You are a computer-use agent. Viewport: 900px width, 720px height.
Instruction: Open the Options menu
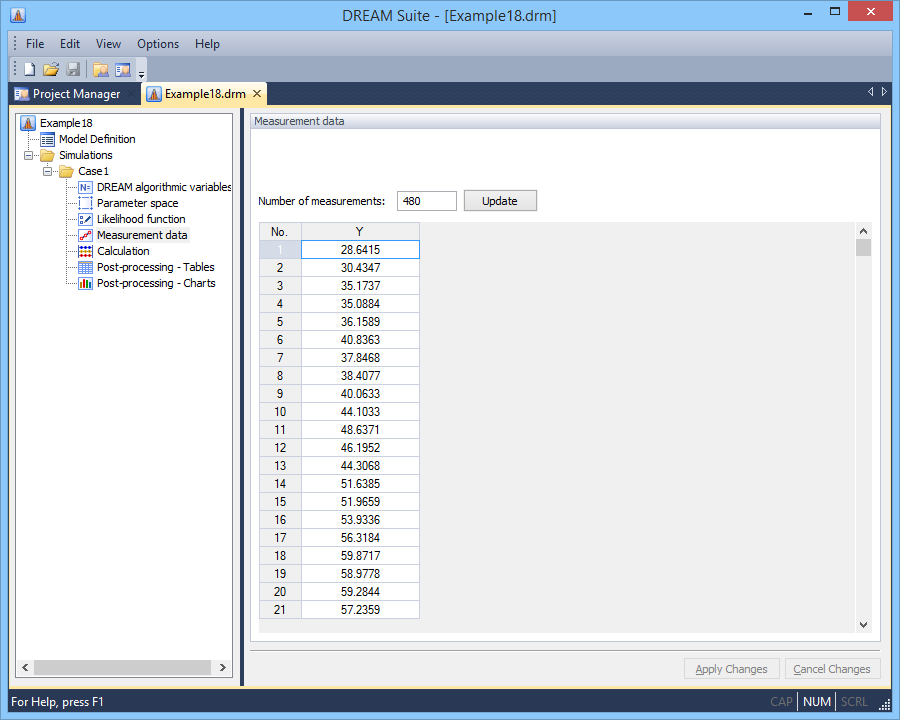tap(158, 44)
